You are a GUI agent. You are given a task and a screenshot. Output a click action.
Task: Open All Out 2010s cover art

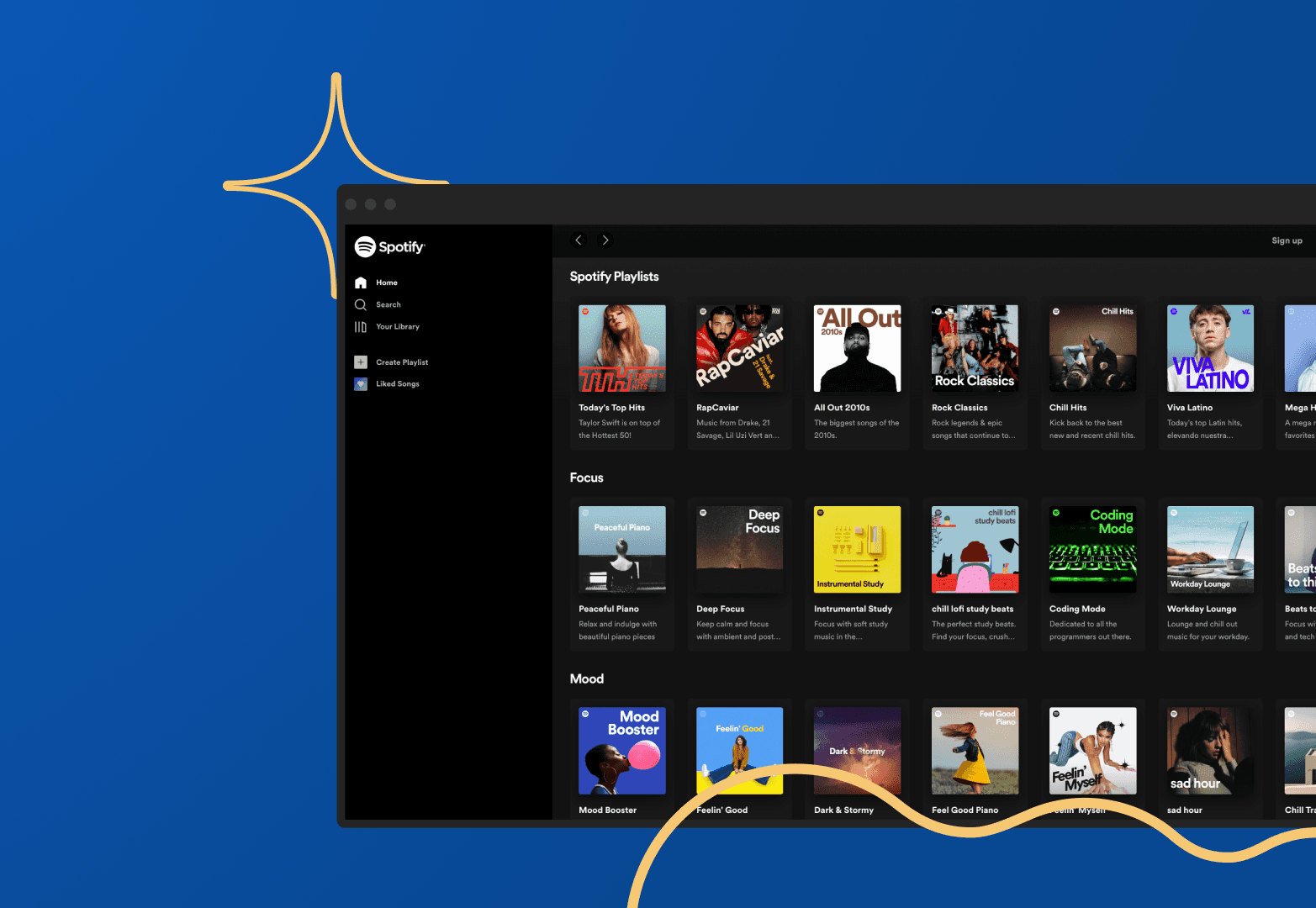tap(858, 348)
